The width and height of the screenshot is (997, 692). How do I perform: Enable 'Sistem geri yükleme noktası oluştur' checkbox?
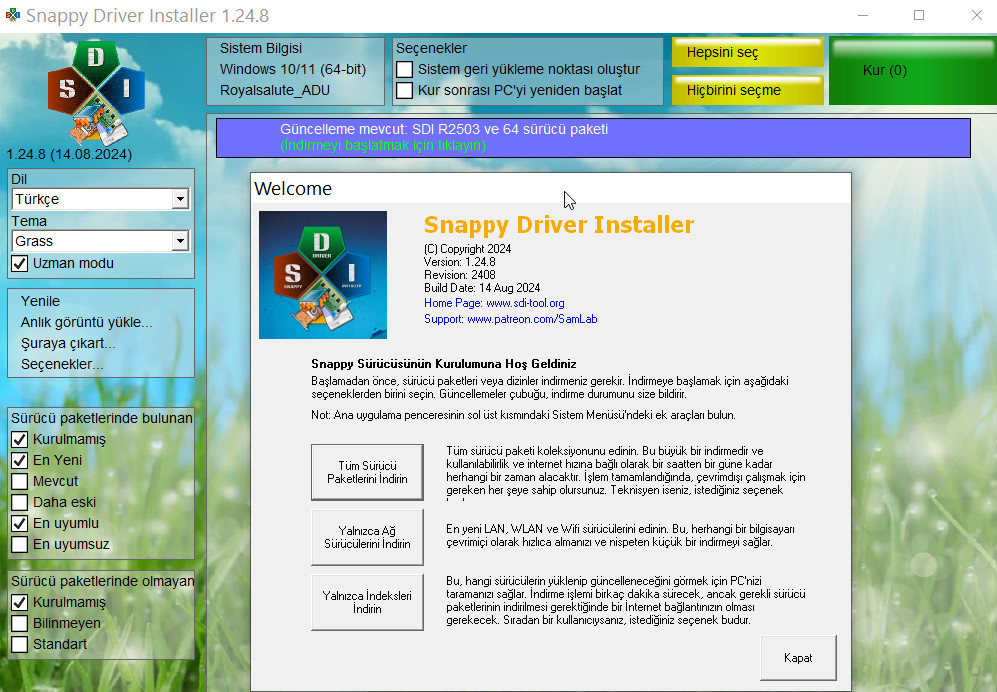coord(404,69)
